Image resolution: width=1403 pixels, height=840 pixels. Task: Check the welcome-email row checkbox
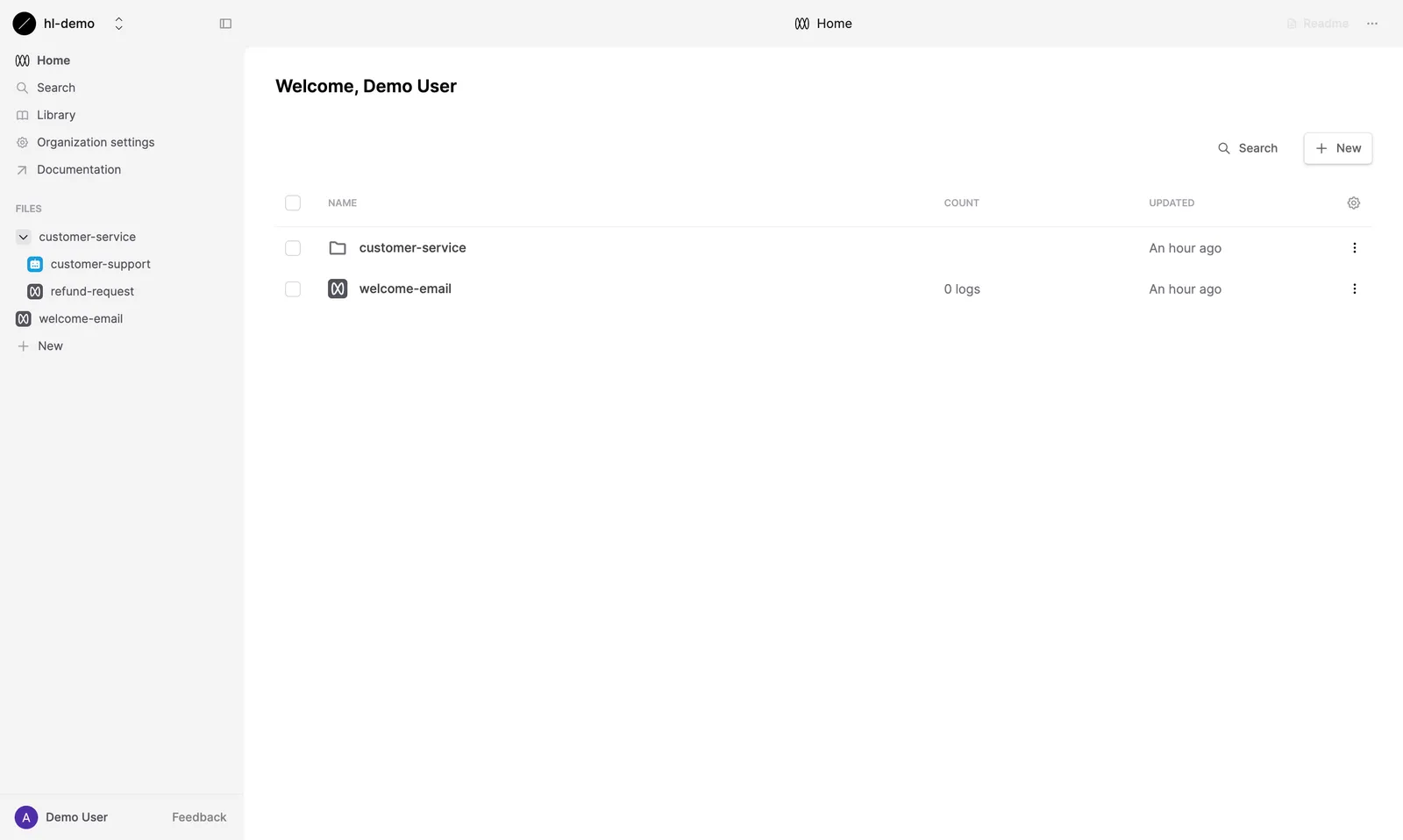(x=293, y=289)
